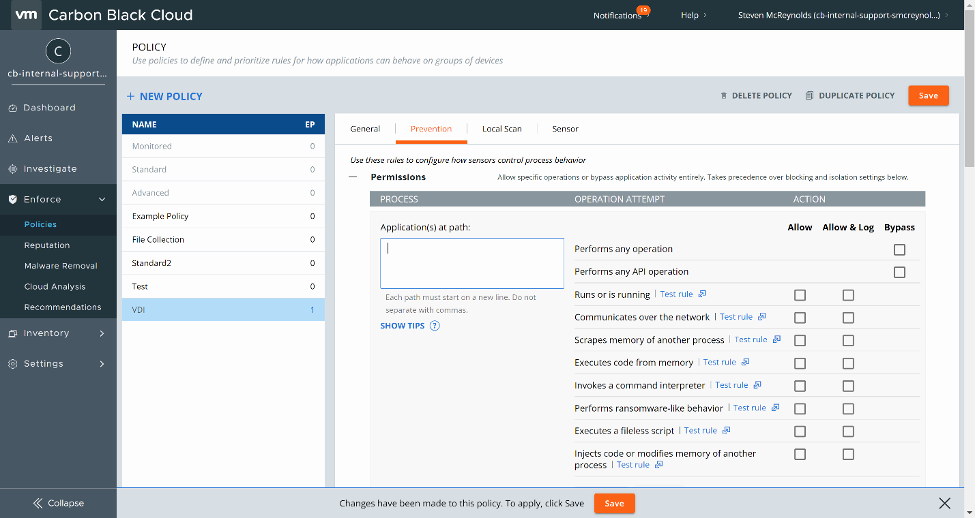Click the top orange Save button
Screen dimensions: 977x518
click(x=928, y=95)
